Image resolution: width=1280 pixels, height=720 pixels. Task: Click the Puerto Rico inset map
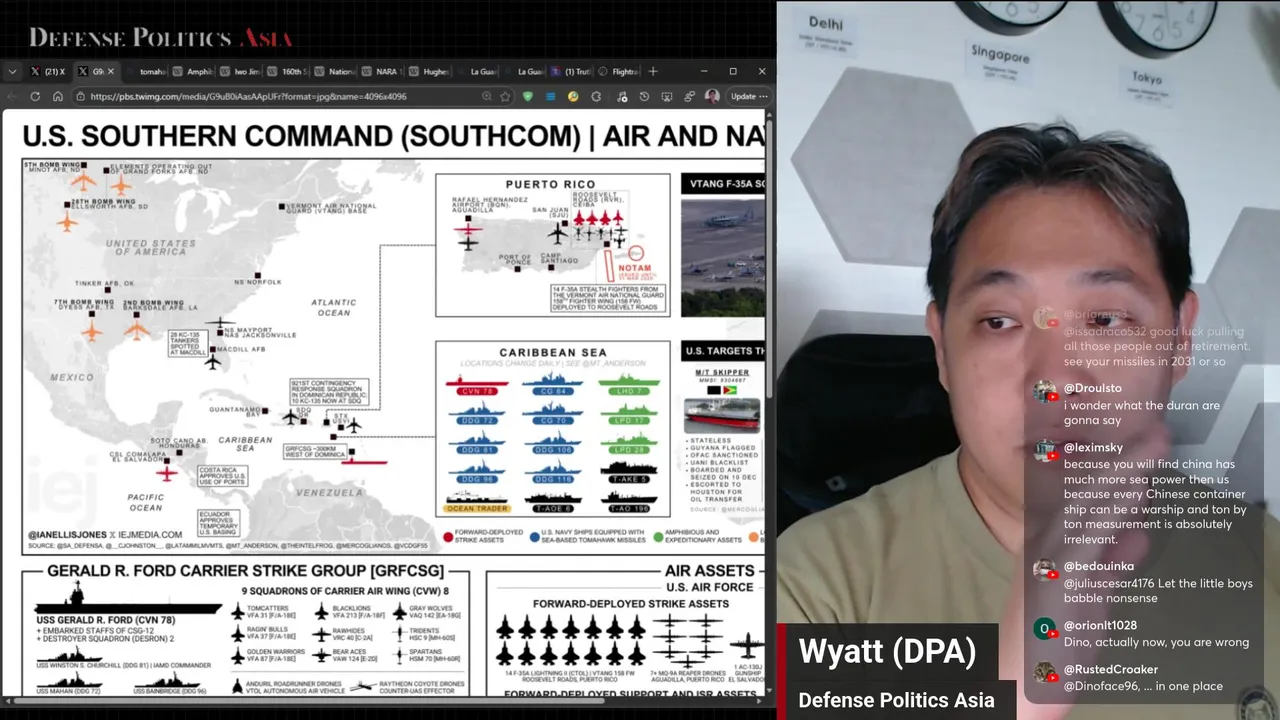click(x=553, y=244)
